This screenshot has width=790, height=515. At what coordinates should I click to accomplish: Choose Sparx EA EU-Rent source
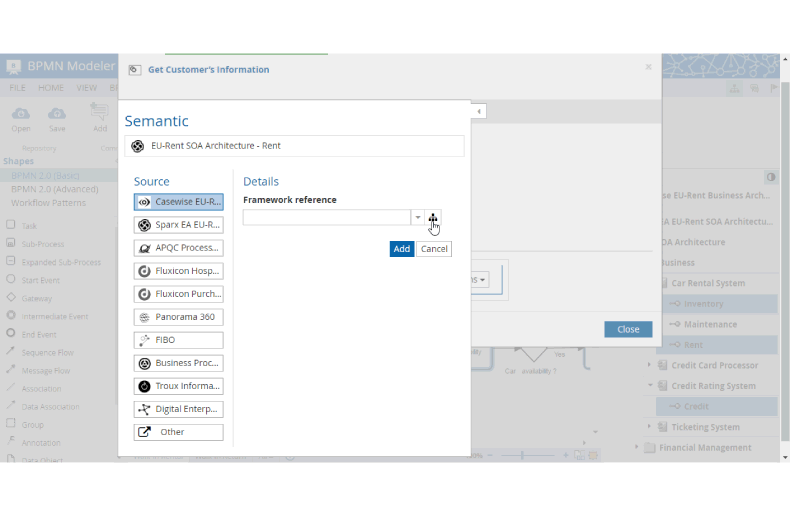click(x=179, y=225)
